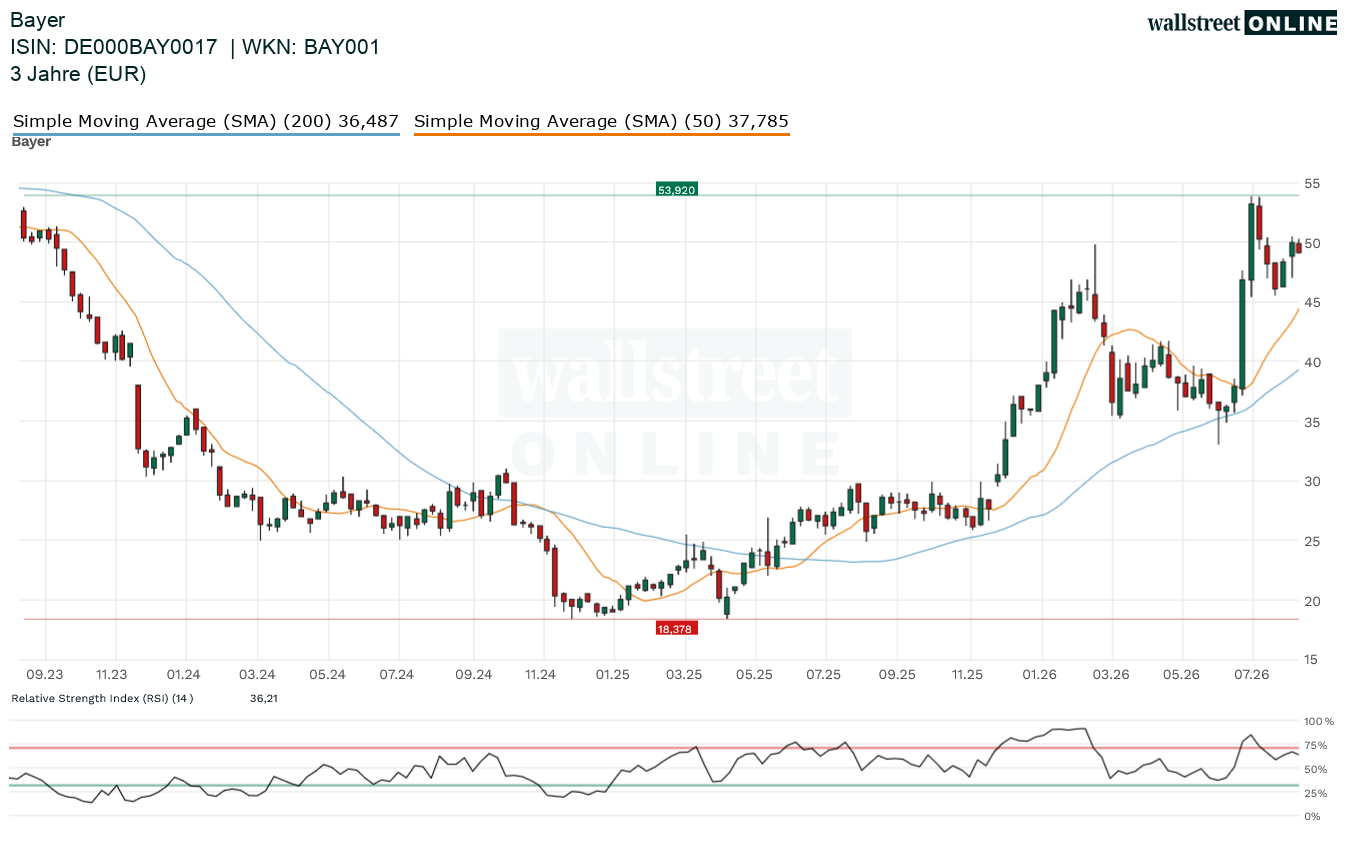Select the WKN: BAY001 text
The width and height of the screenshot is (1349, 843).
[x=312, y=47]
